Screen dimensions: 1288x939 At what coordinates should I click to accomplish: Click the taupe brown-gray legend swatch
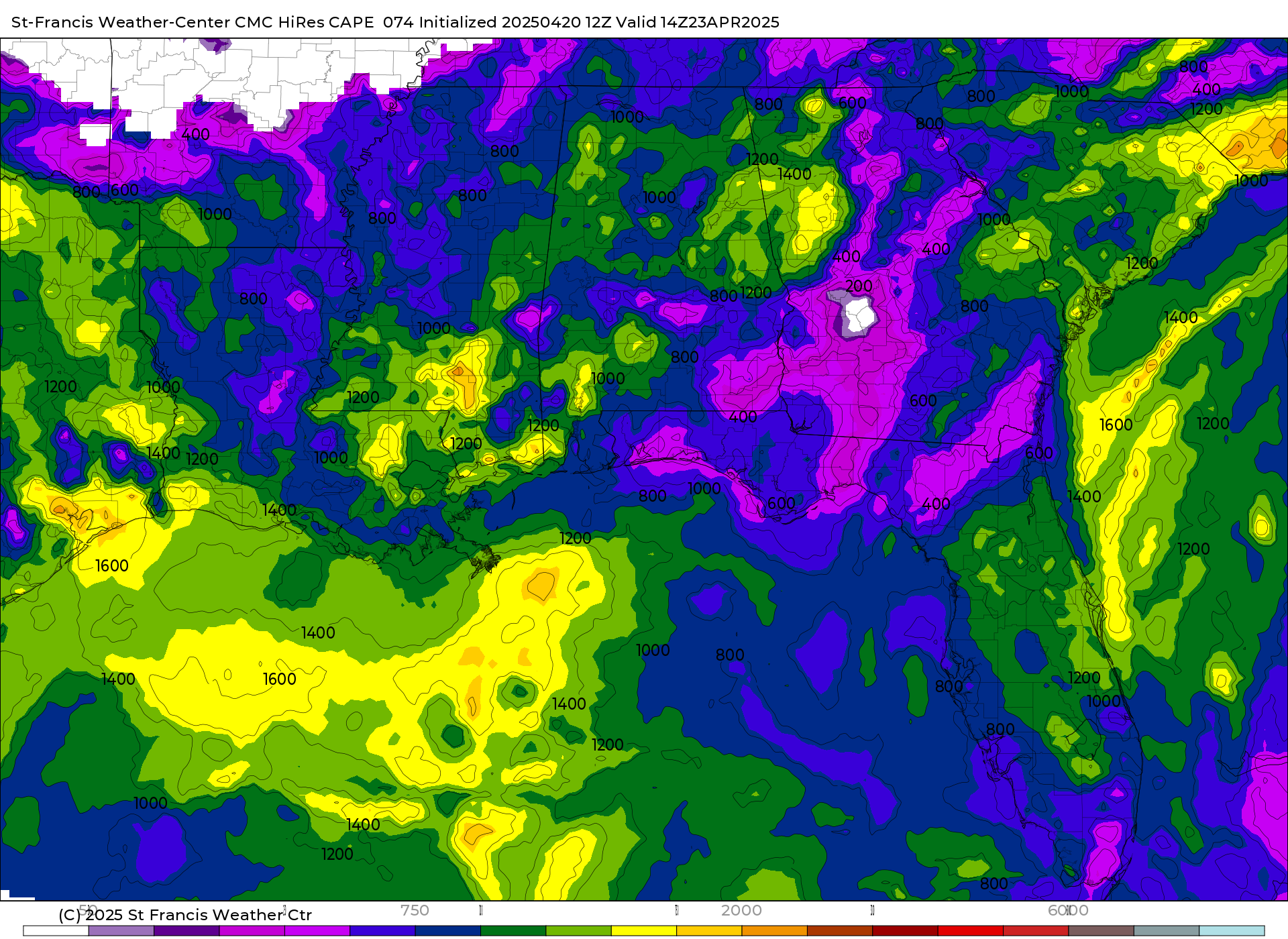1102,931
